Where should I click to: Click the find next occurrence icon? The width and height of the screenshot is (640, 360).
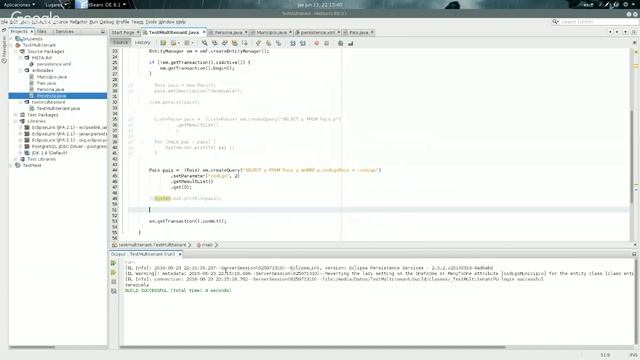pyautogui.click(x=224, y=43)
